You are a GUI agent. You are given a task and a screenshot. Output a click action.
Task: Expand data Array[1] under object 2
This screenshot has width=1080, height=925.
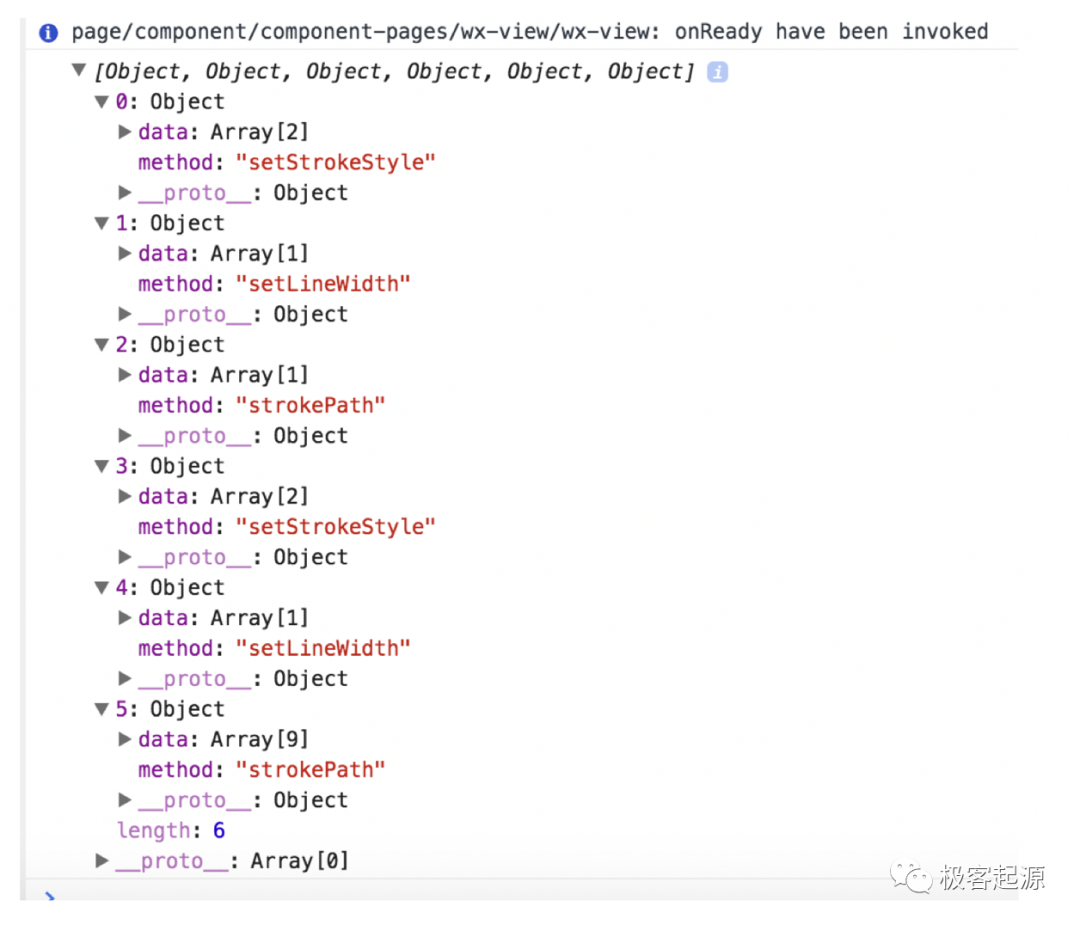125,374
